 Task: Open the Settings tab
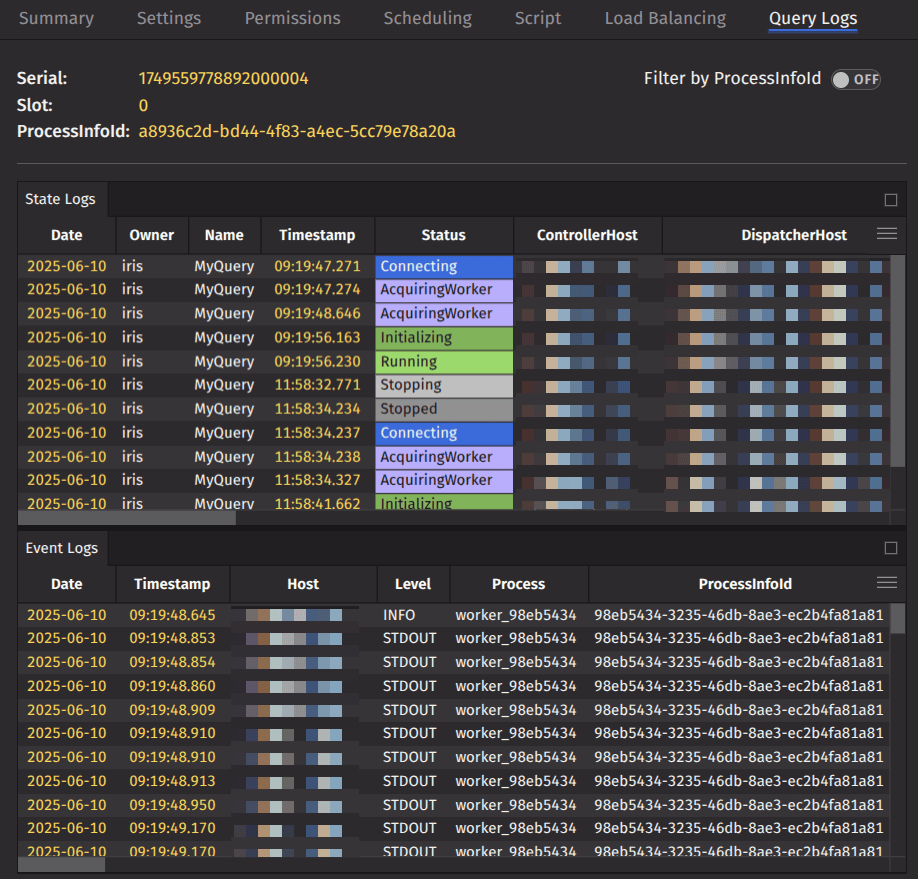pos(168,18)
